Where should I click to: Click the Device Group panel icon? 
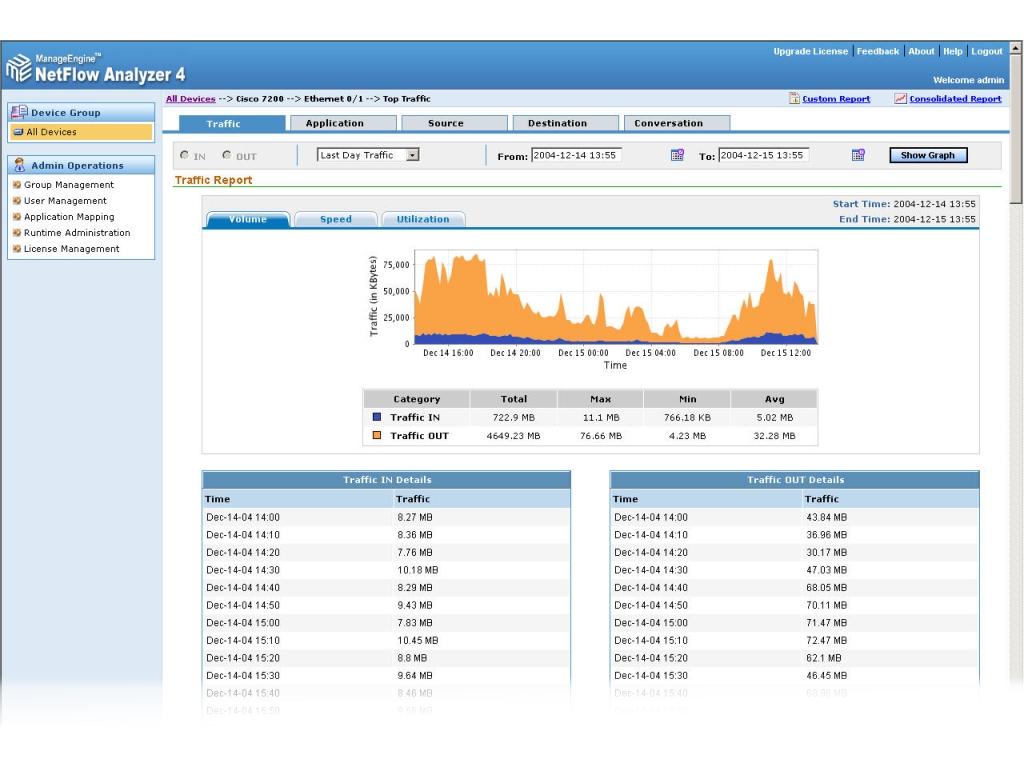[19, 112]
